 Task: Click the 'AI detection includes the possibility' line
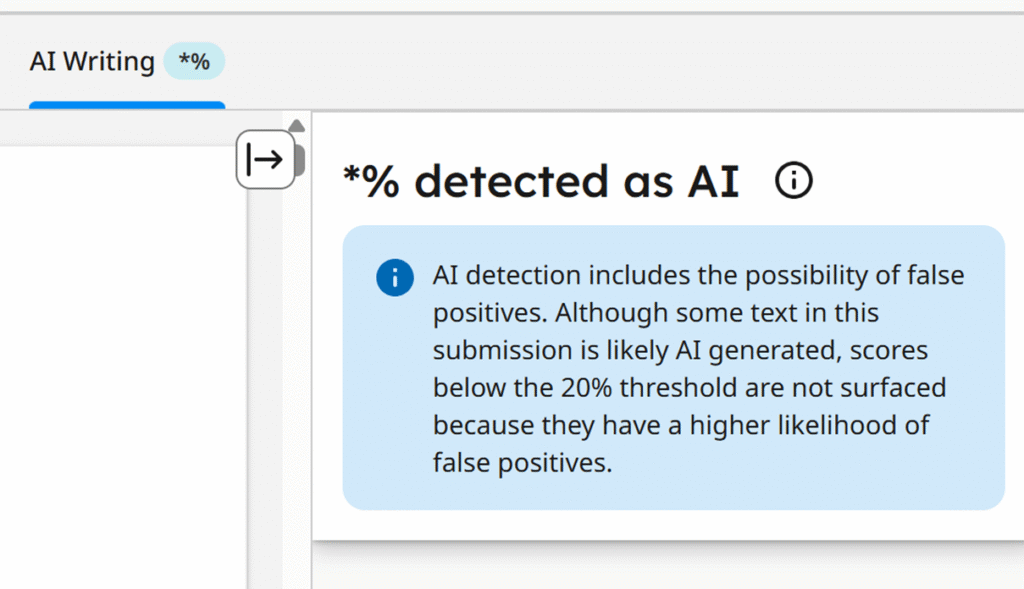tap(698, 275)
